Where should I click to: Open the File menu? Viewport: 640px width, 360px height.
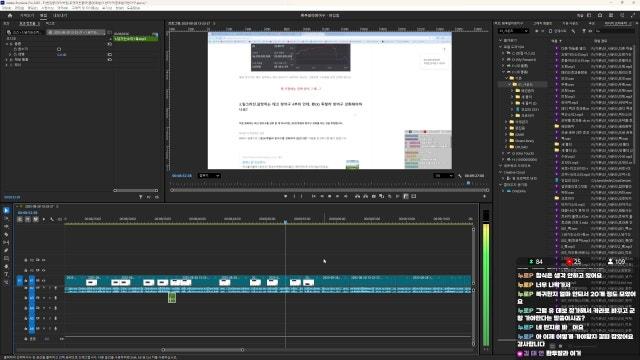pyautogui.click(x=6, y=8)
